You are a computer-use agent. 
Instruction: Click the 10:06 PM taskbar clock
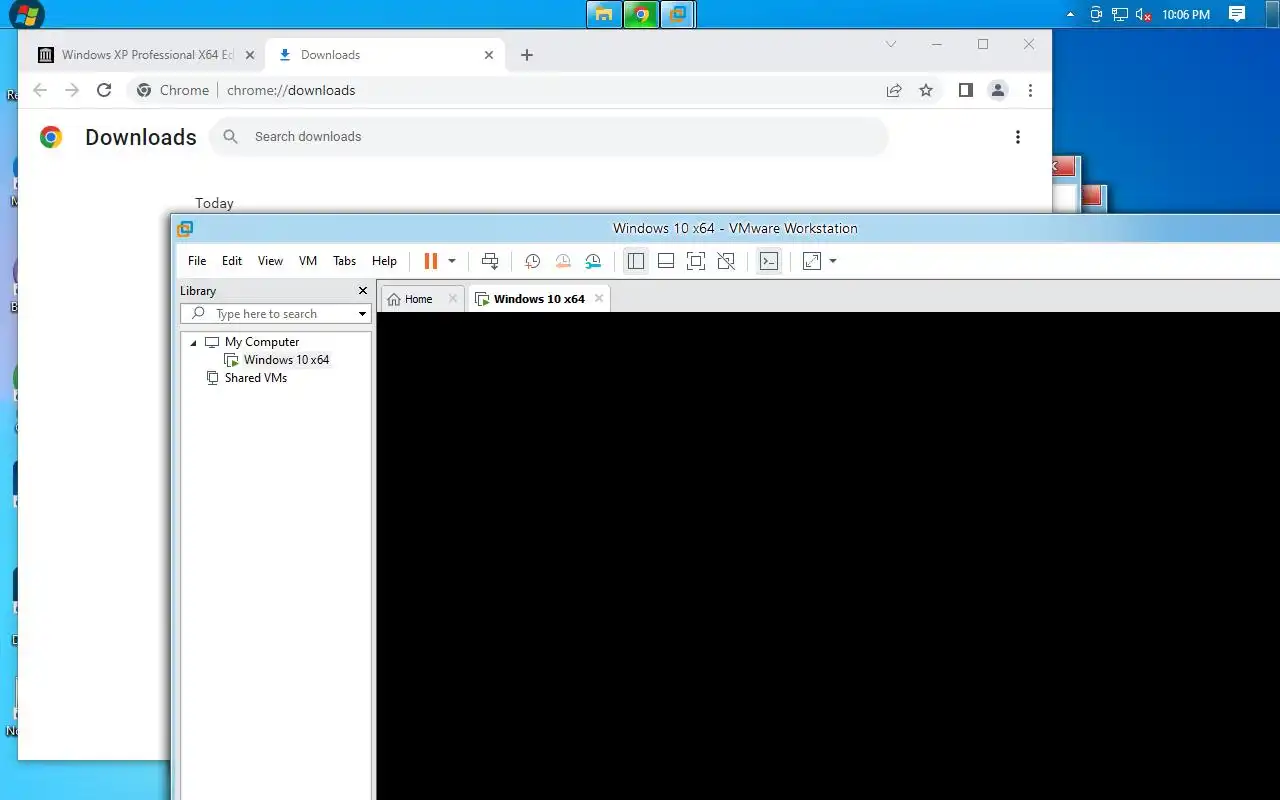click(1186, 15)
